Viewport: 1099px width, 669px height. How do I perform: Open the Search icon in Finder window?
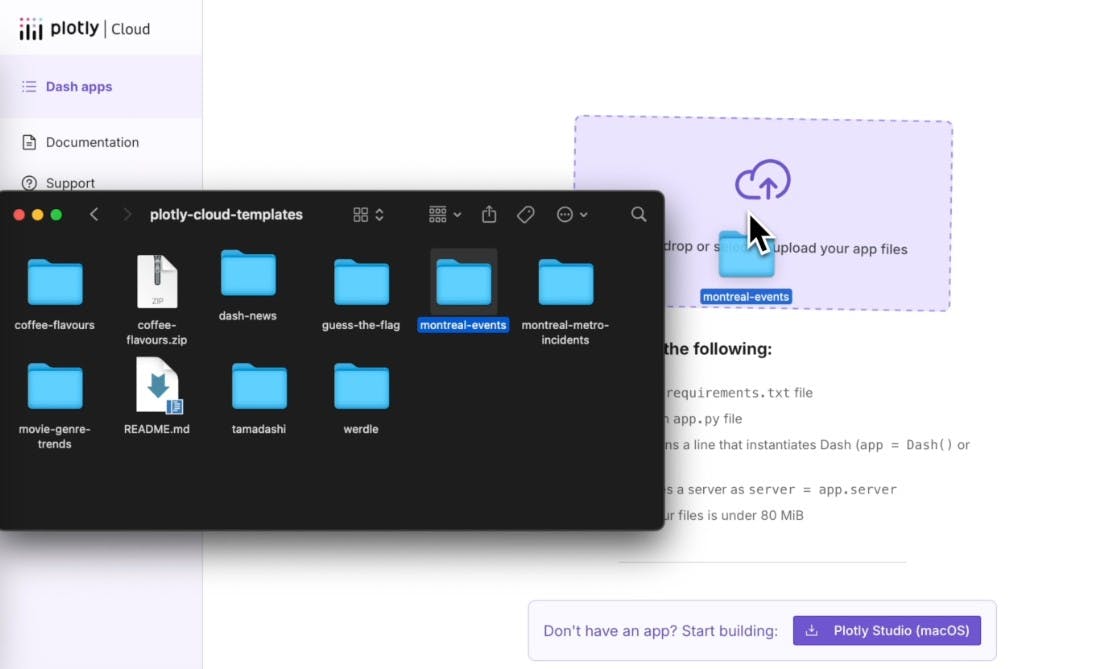(638, 214)
